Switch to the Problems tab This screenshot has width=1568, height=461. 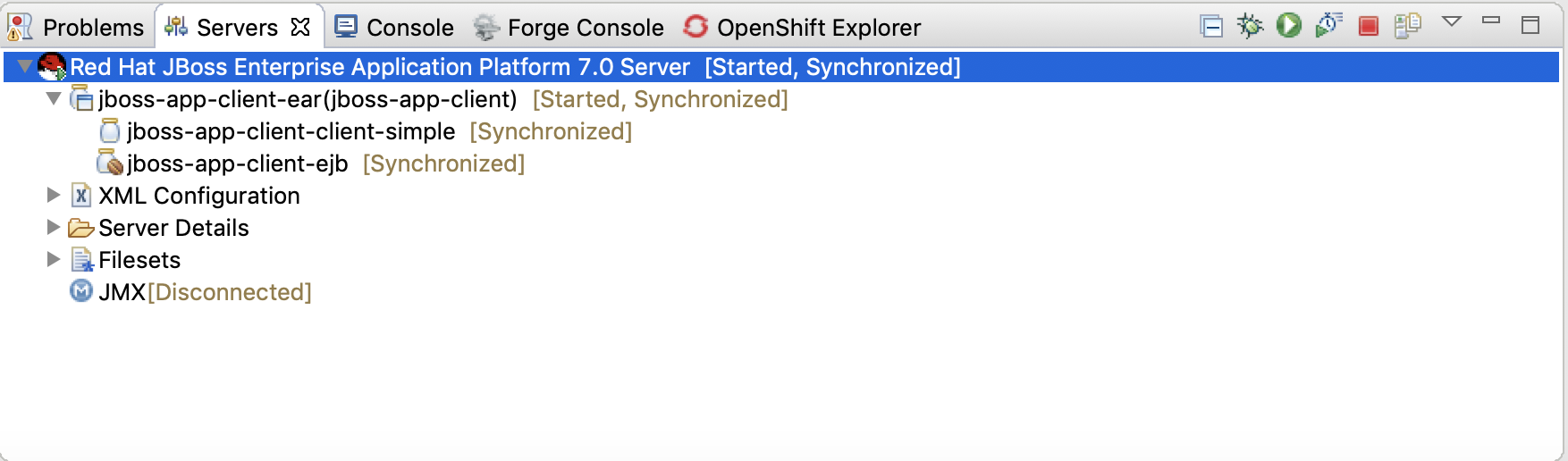pyautogui.click(x=77, y=28)
